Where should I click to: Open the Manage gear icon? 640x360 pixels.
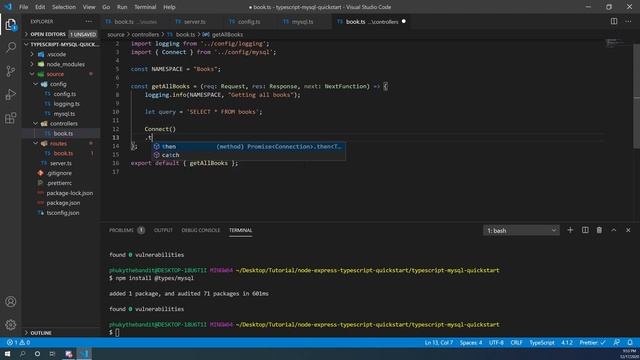pos(11,325)
